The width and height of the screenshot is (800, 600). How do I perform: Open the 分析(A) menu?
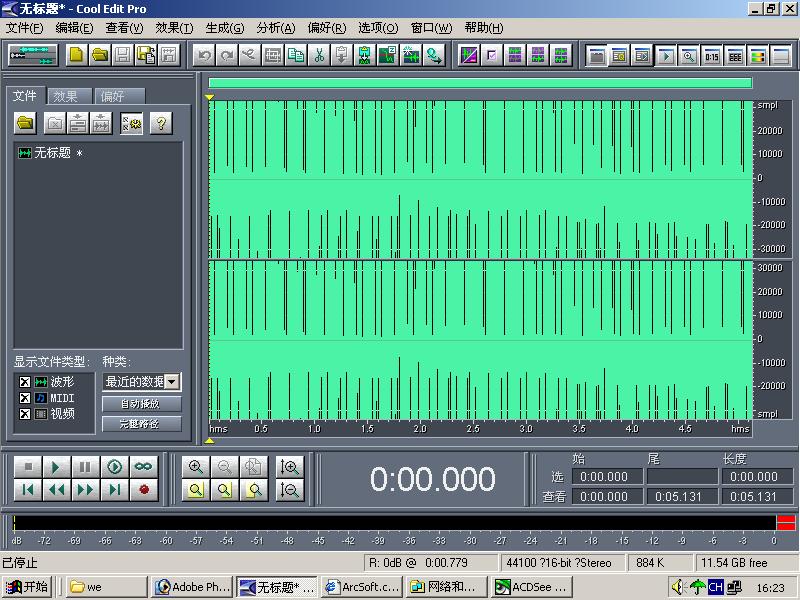pyautogui.click(x=276, y=28)
